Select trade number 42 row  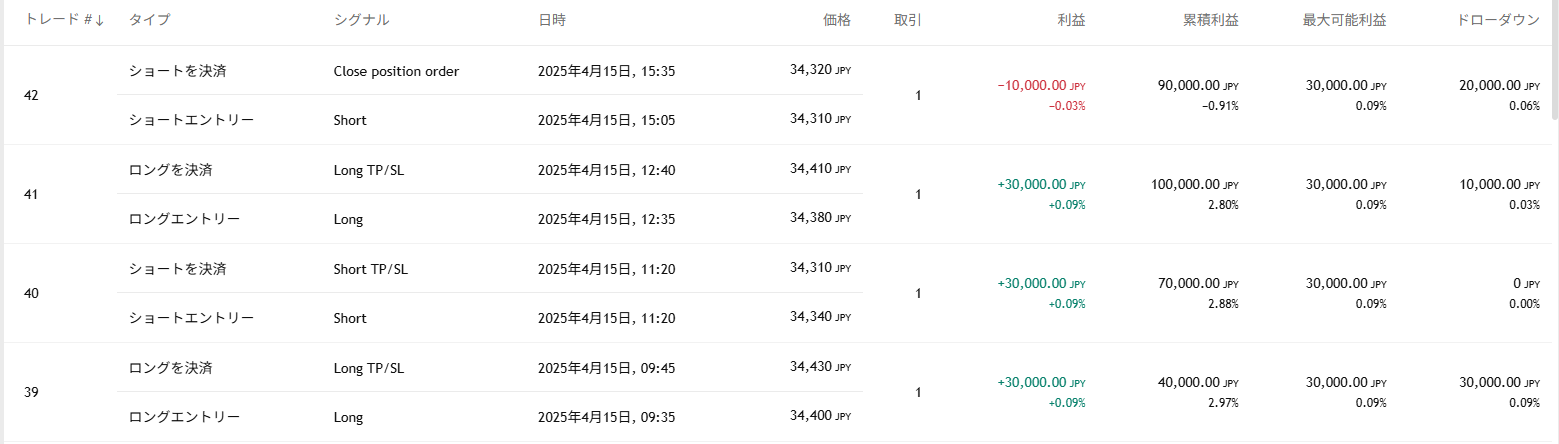point(31,96)
